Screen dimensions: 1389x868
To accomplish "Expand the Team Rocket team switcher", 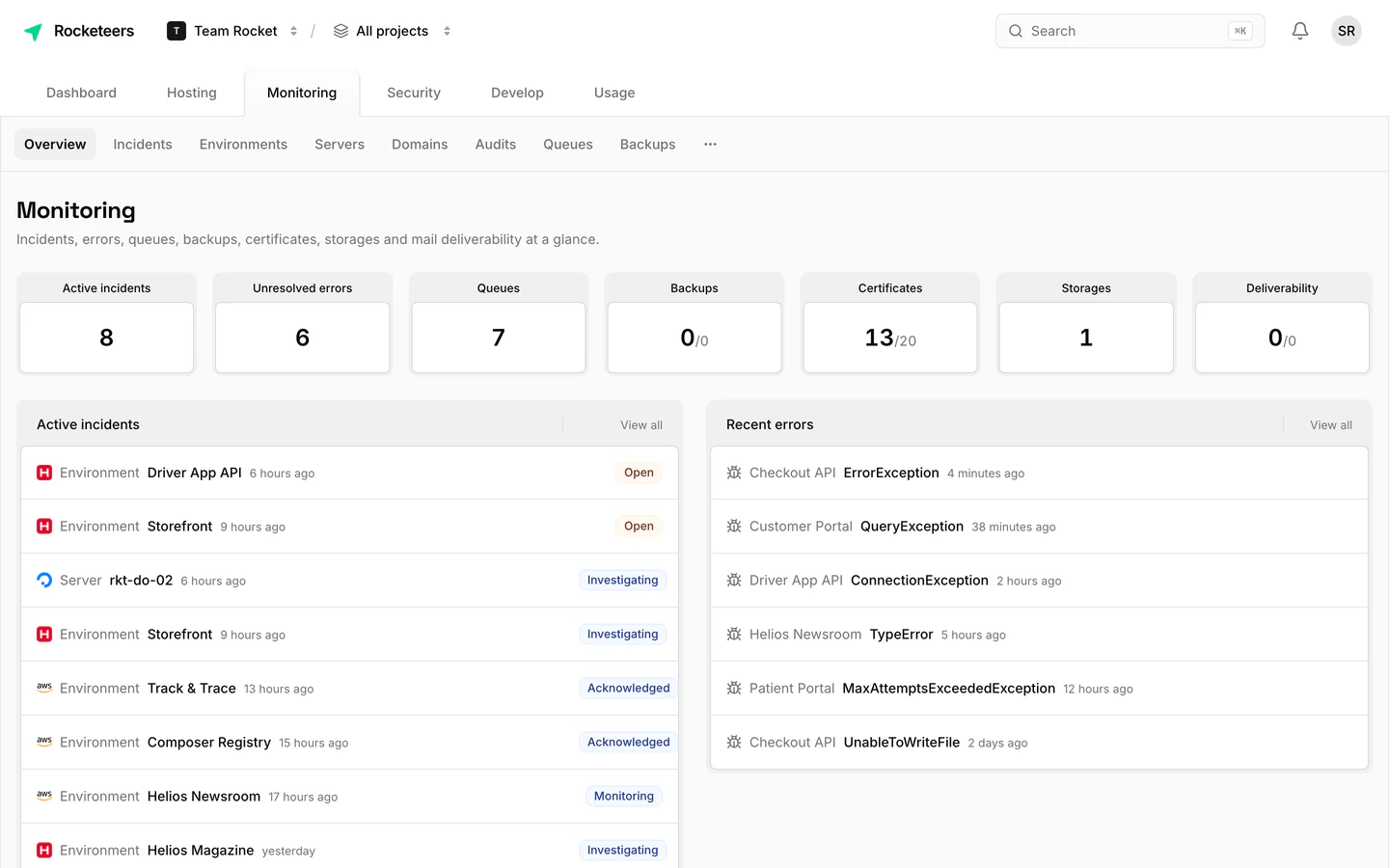I will point(293,31).
